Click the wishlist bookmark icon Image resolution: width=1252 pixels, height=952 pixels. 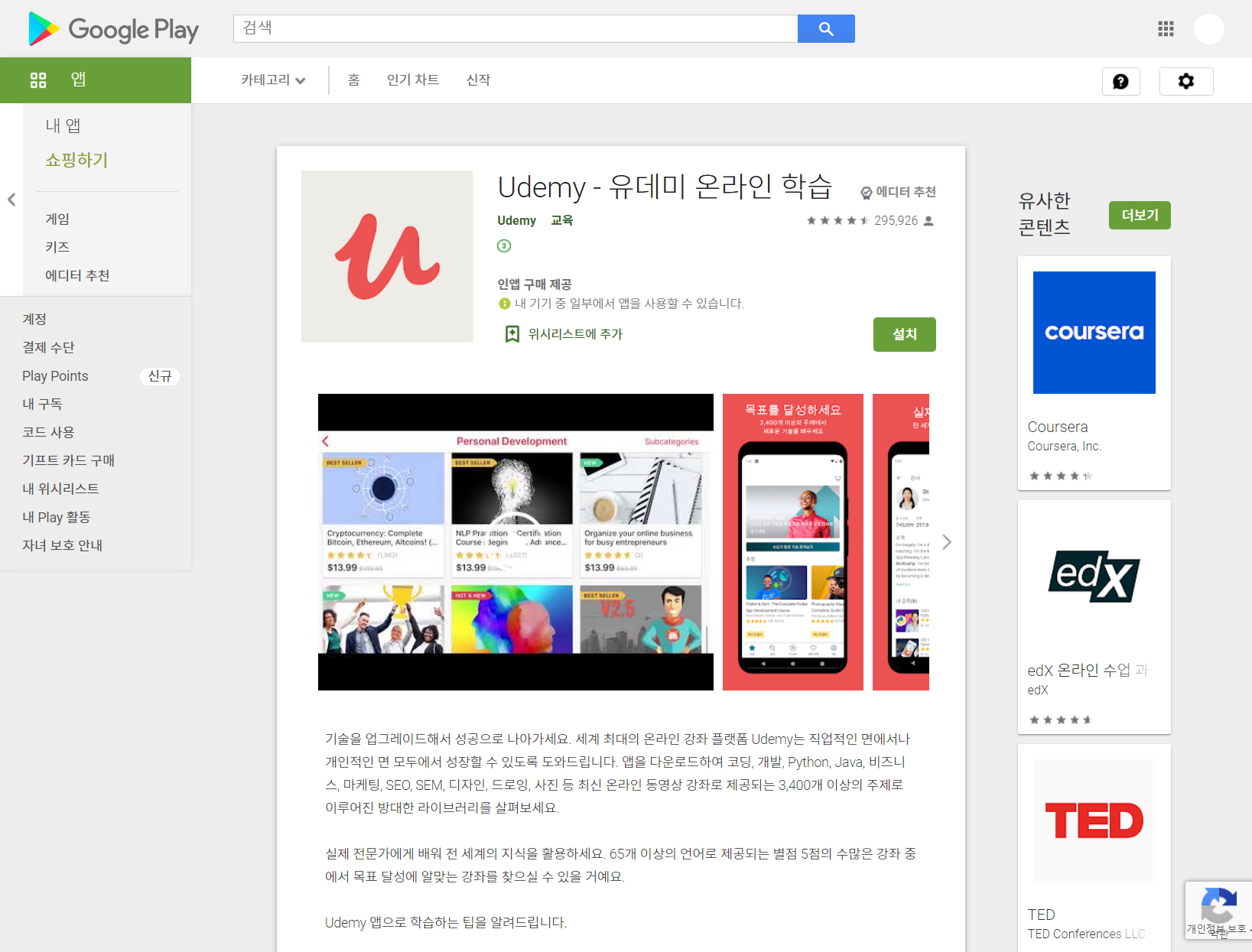tap(512, 334)
